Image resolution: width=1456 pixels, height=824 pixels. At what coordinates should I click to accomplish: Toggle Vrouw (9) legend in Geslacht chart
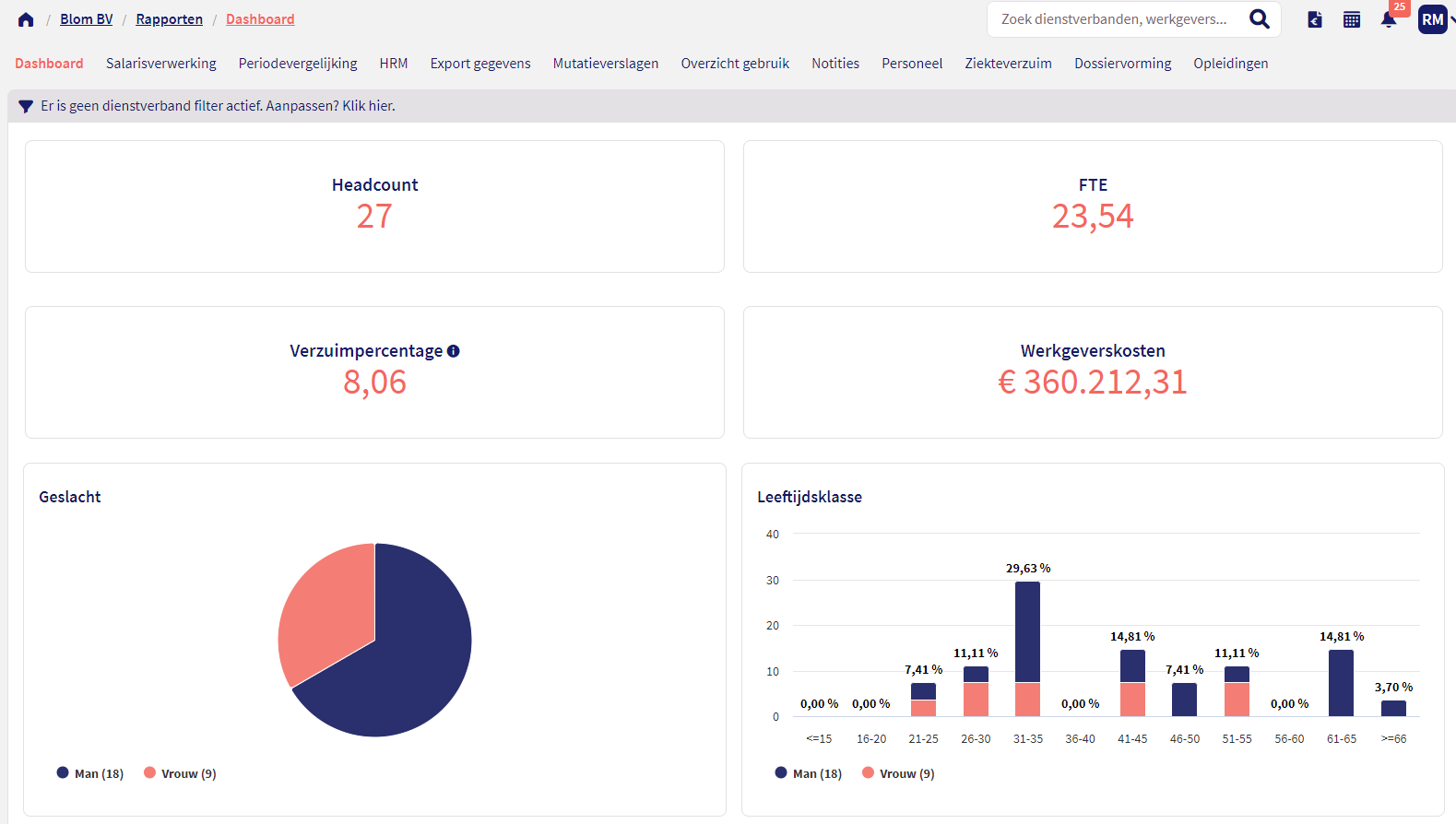180,773
